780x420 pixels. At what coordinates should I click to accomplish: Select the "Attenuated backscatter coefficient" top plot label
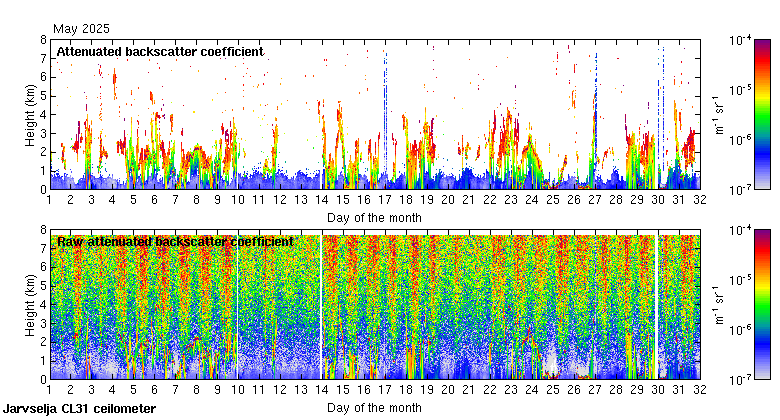(160, 52)
